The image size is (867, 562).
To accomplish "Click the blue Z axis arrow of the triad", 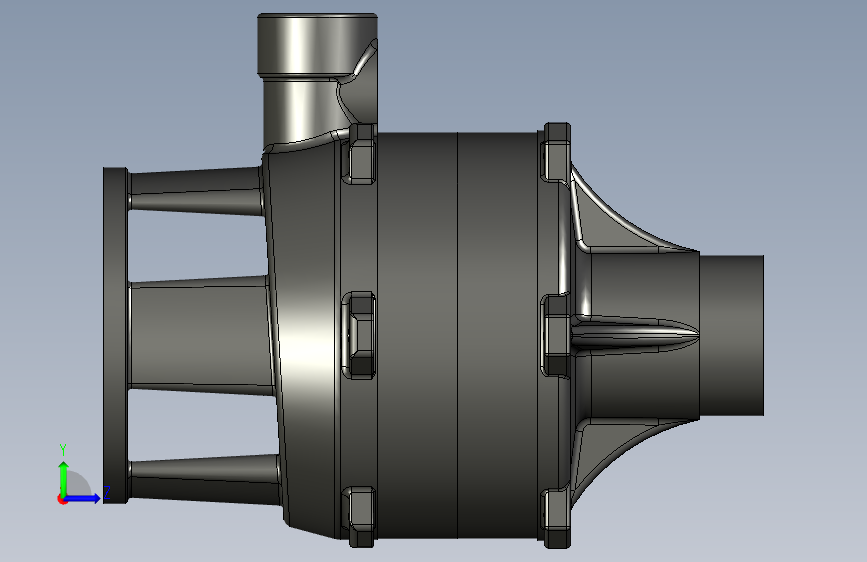I will 83,498.
